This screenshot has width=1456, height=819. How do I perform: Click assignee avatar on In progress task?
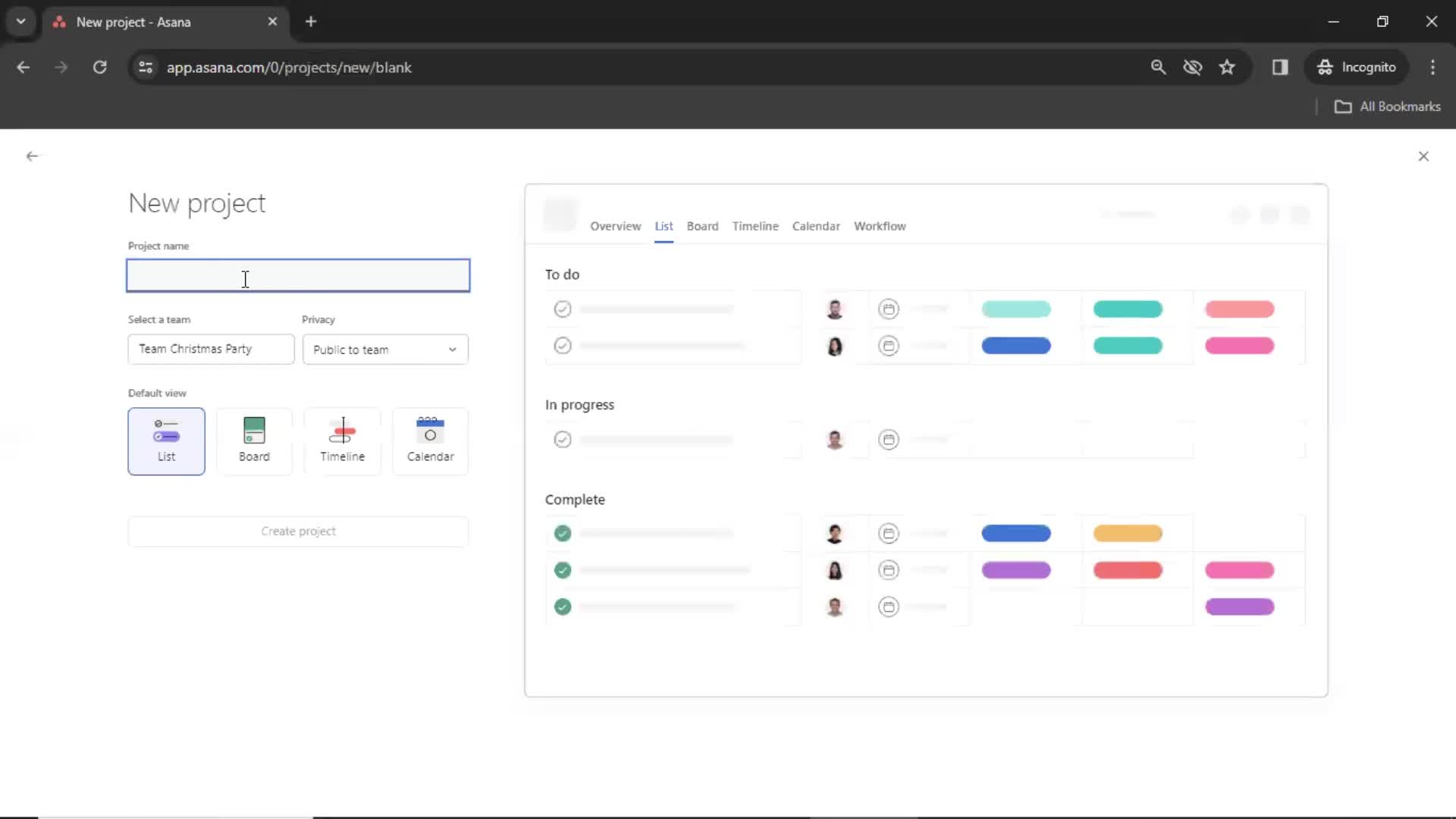point(835,440)
